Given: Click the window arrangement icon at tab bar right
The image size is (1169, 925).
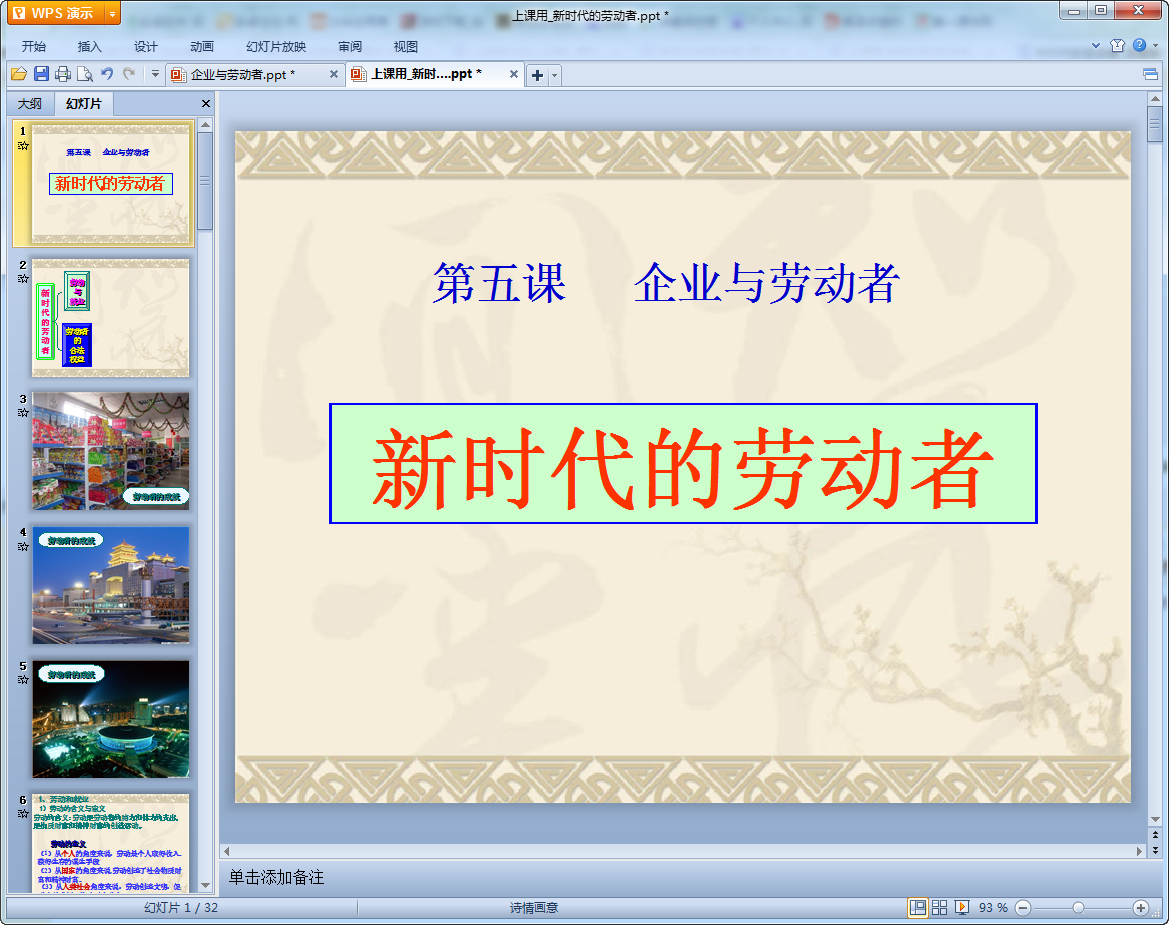Looking at the screenshot, I should tap(1150, 74).
